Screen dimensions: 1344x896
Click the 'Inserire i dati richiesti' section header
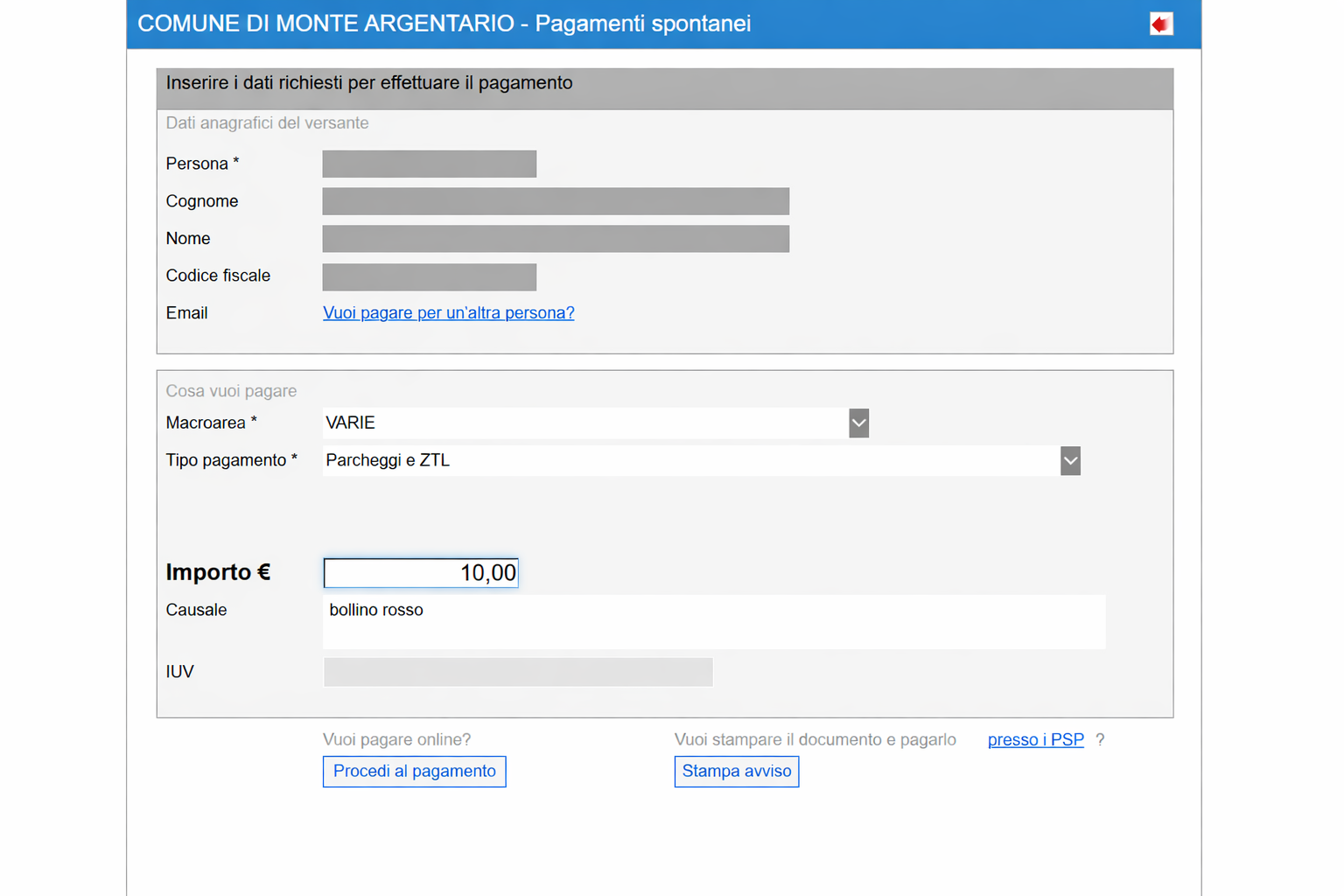click(x=368, y=83)
